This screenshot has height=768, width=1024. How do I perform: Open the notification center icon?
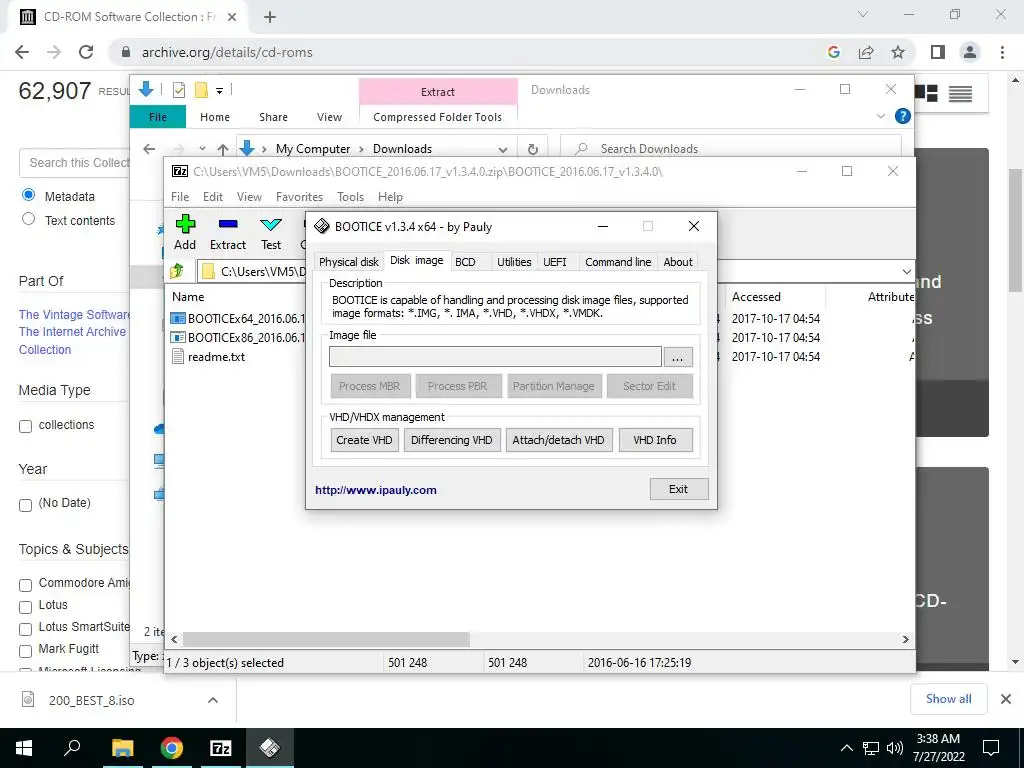coord(991,748)
